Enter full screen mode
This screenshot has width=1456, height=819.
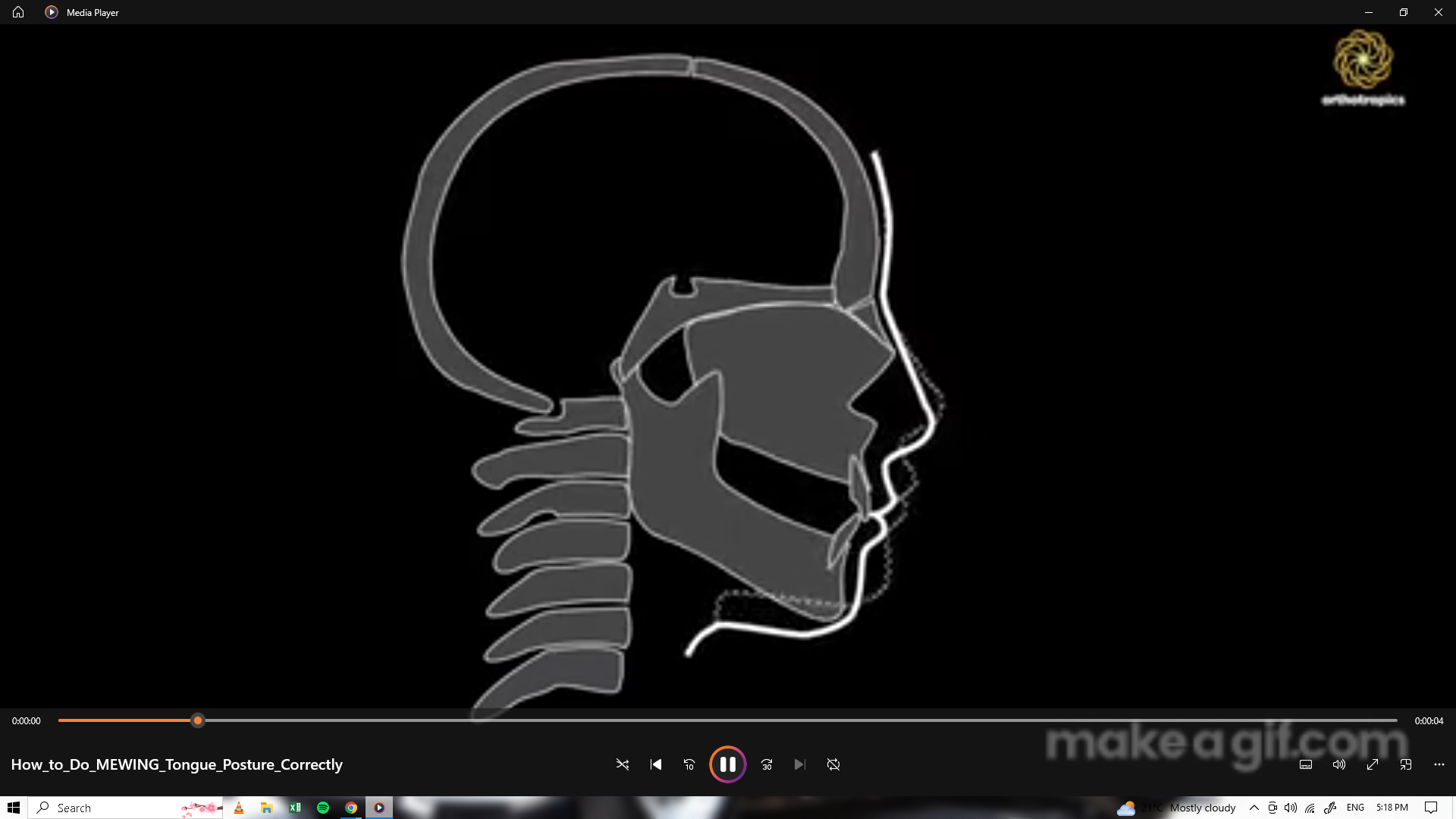[1373, 764]
